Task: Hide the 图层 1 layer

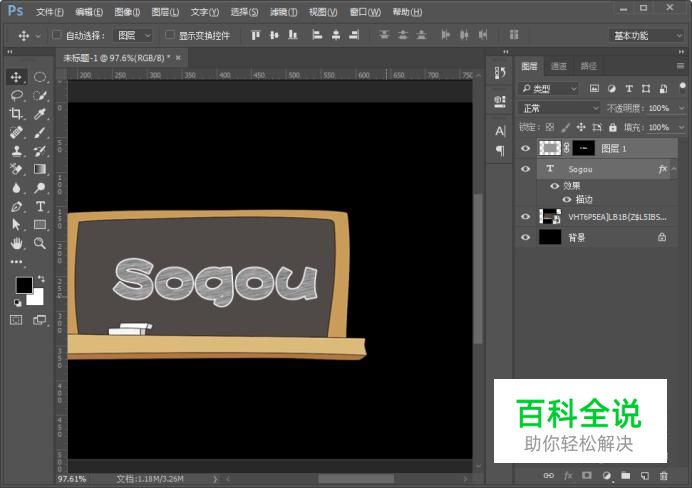Action: [x=525, y=149]
